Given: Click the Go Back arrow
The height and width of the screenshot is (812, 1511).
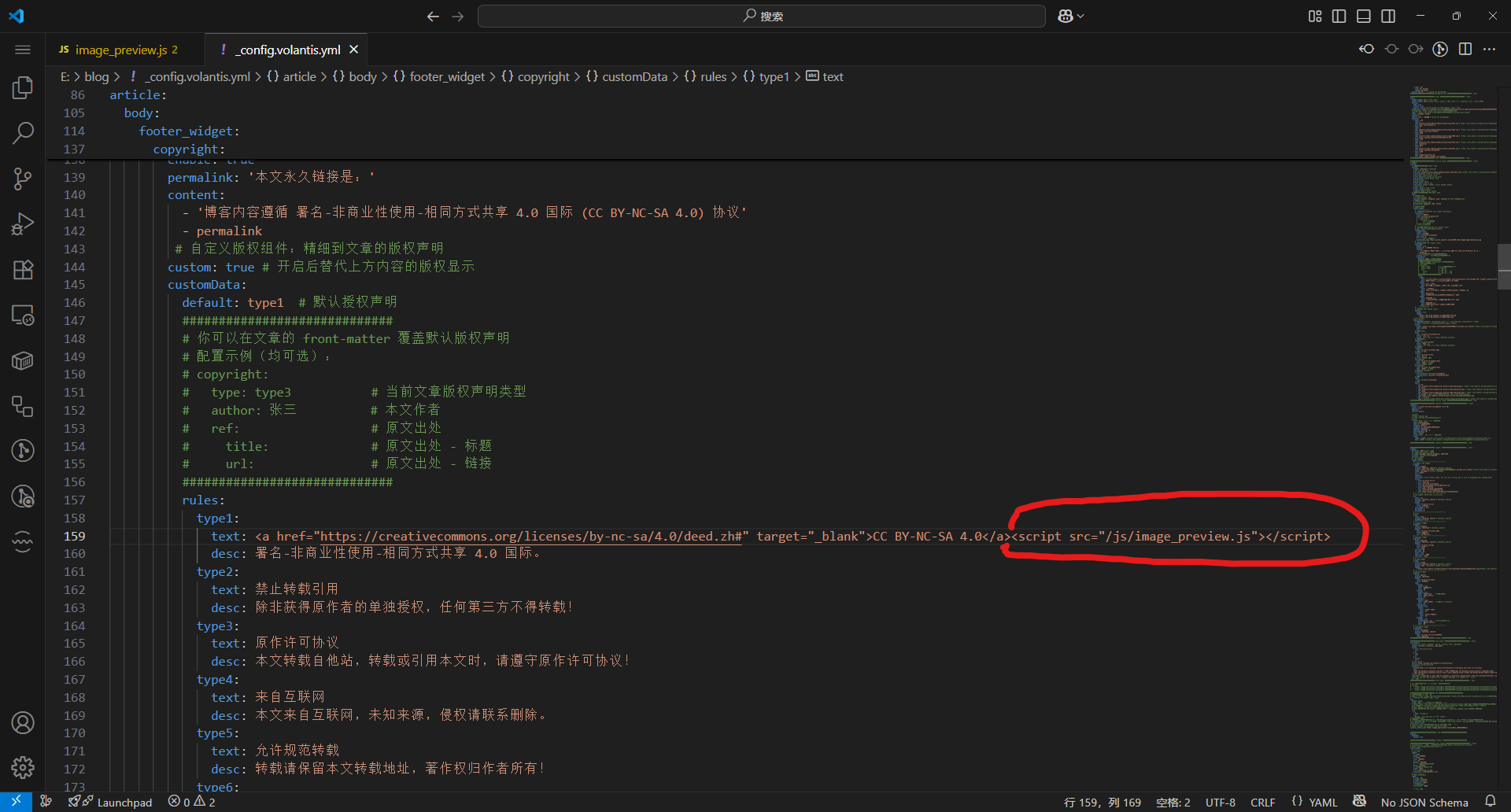Looking at the screenshot, I should tap(433, 16).
